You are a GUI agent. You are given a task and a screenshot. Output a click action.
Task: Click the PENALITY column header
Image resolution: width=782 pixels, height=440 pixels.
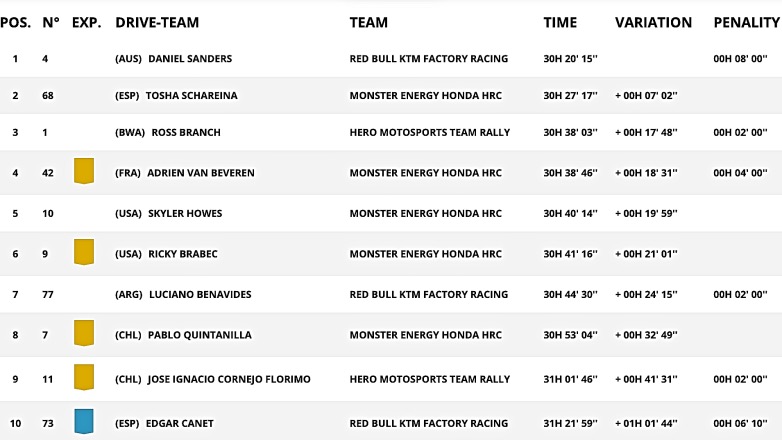(746, 22)
